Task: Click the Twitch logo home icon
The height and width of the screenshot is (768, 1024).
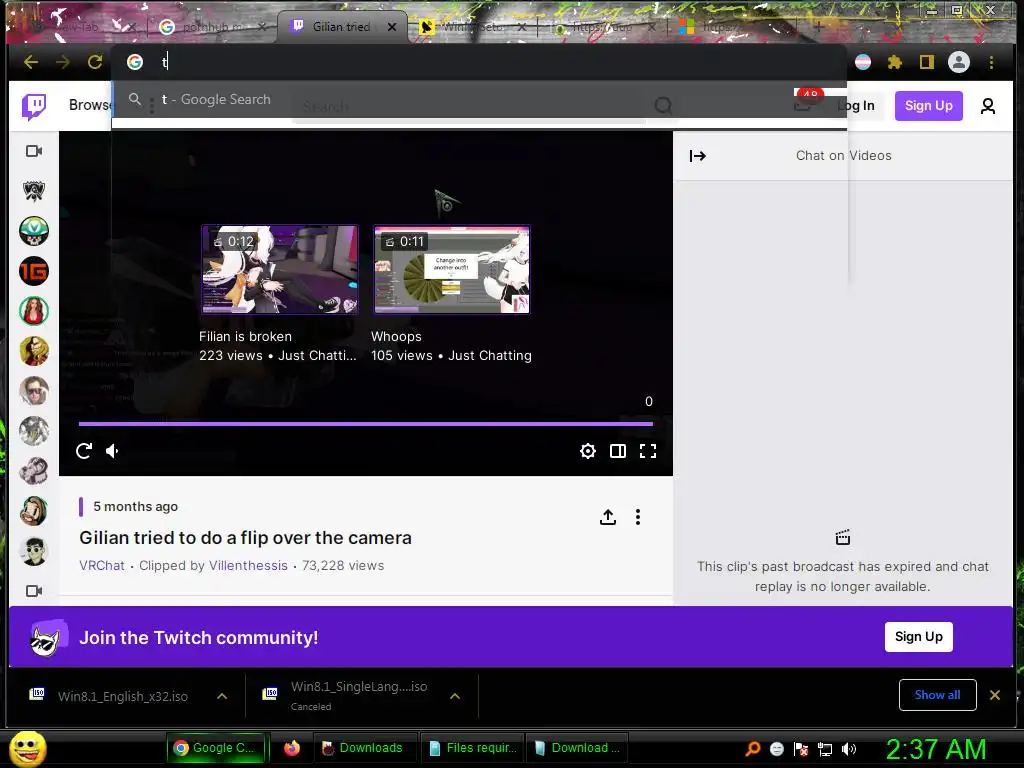Action: click(34, 106)
